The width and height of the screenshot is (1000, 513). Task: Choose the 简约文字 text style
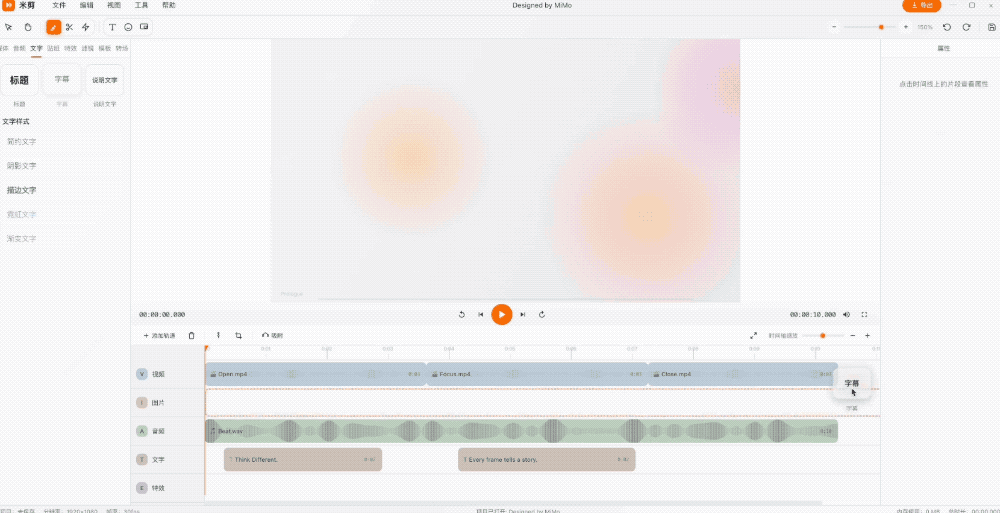(22, 142)
